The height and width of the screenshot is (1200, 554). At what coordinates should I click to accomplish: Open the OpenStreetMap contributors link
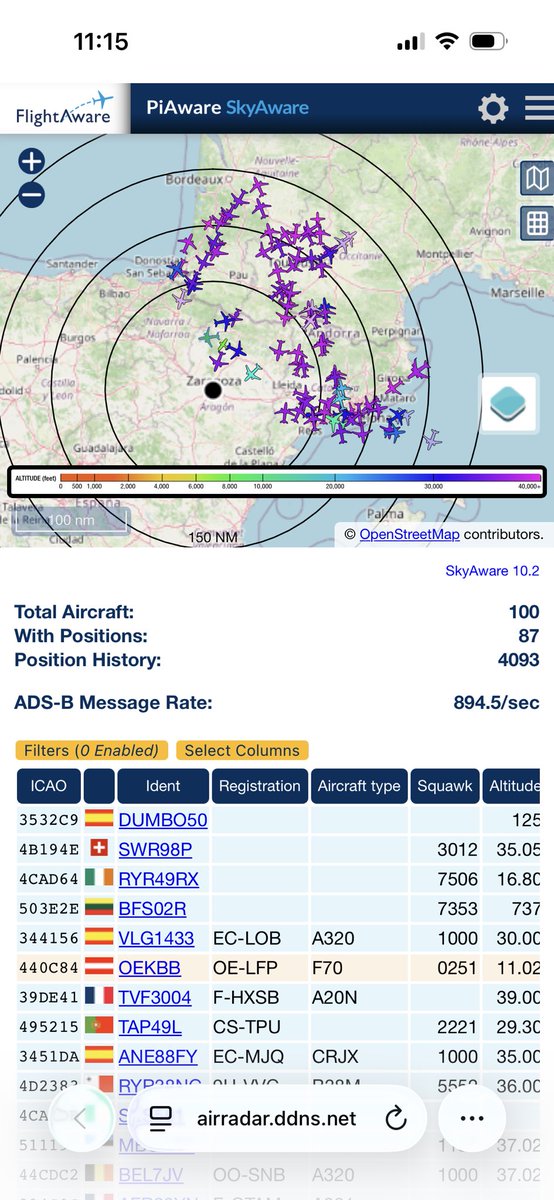(x=409, y=534)
